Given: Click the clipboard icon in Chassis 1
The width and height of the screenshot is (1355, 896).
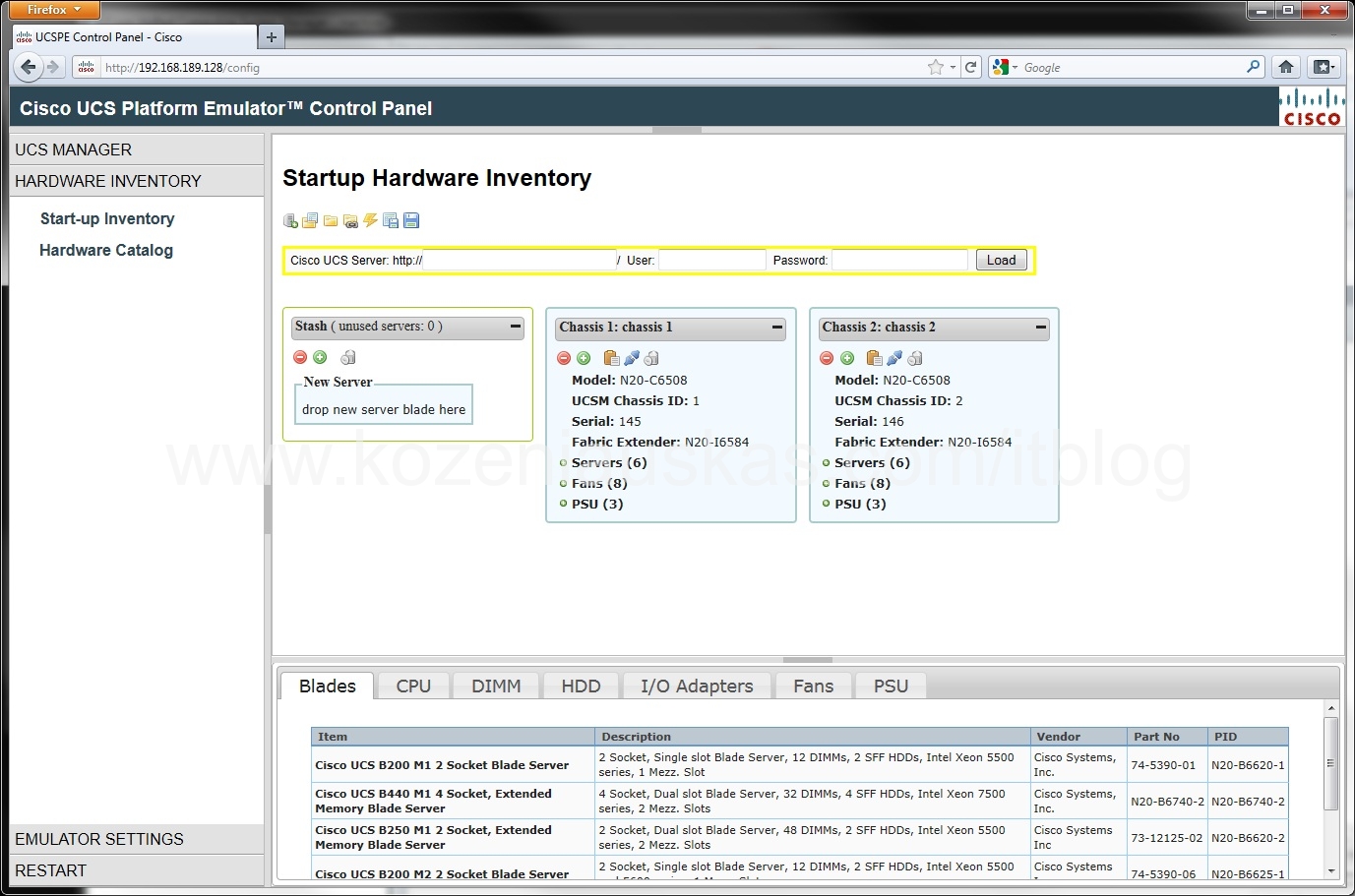Looking at the screenshot, I should [611, 358].
